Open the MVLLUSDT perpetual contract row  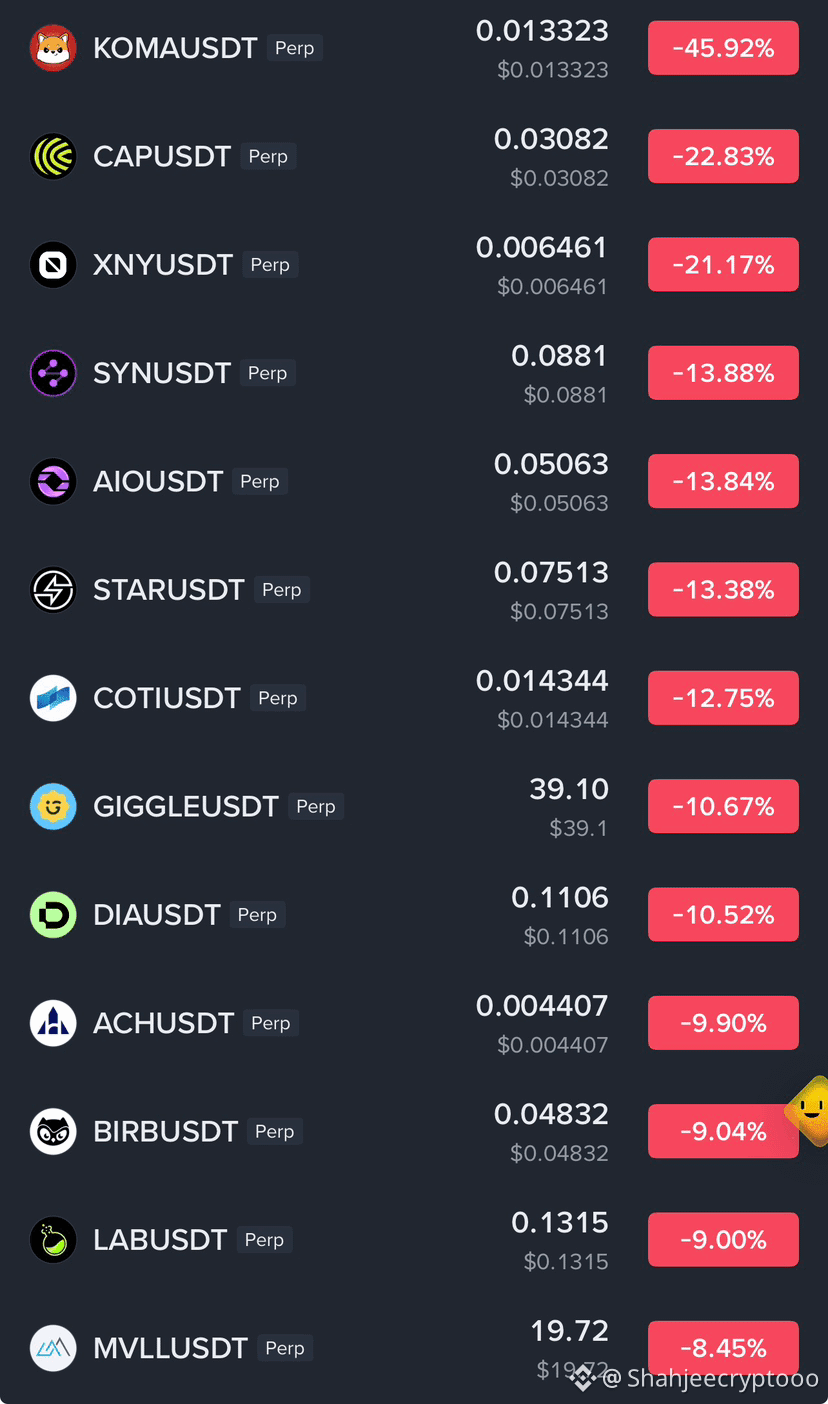pos(414,1348)
